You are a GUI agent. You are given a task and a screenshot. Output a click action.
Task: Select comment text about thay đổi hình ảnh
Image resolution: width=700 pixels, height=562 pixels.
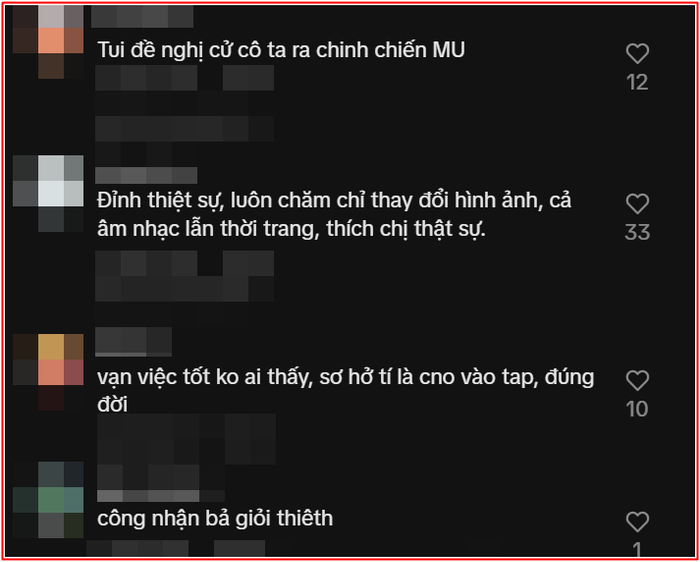(334, 215)
